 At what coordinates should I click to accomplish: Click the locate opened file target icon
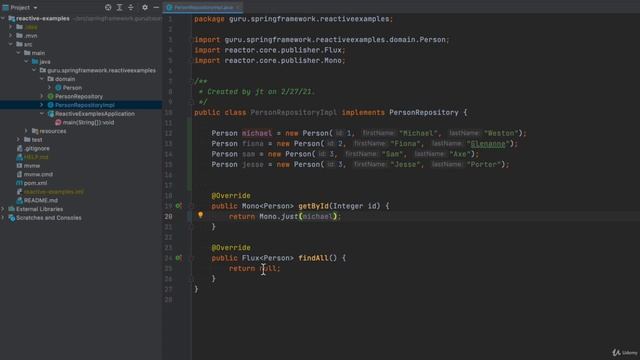pos(108,7)
